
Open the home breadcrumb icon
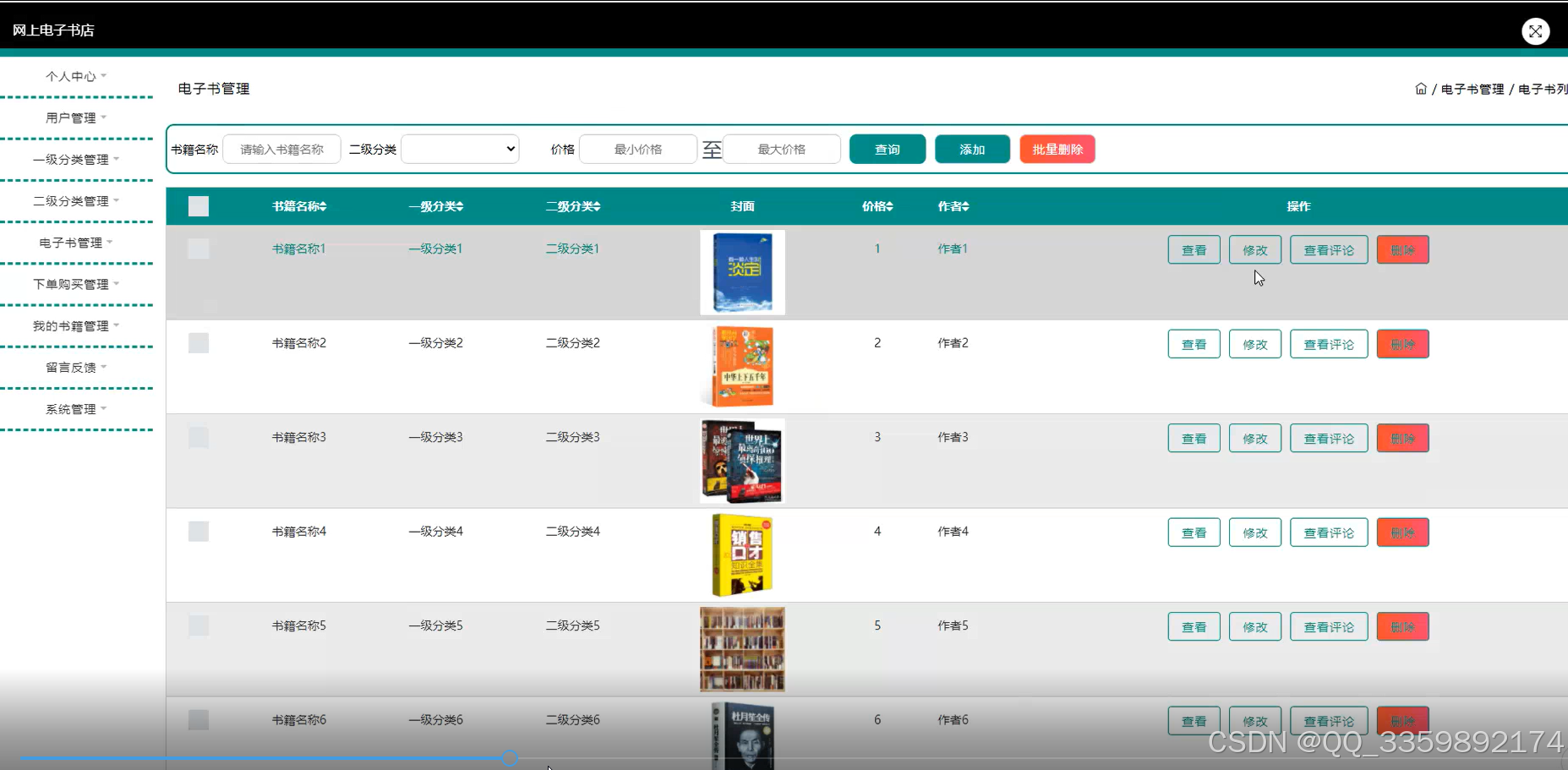tap(1421, 88)
